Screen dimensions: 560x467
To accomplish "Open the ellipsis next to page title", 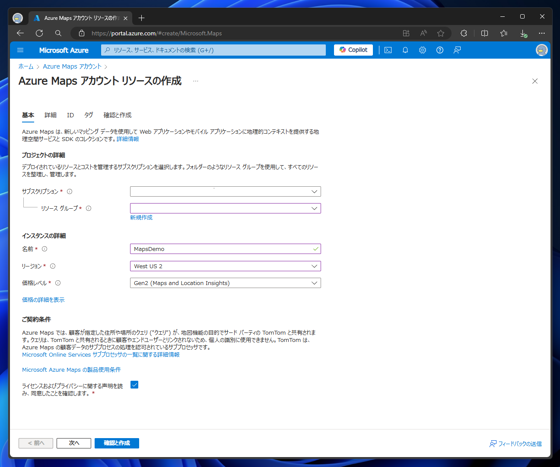I will (x=195, y=81).
